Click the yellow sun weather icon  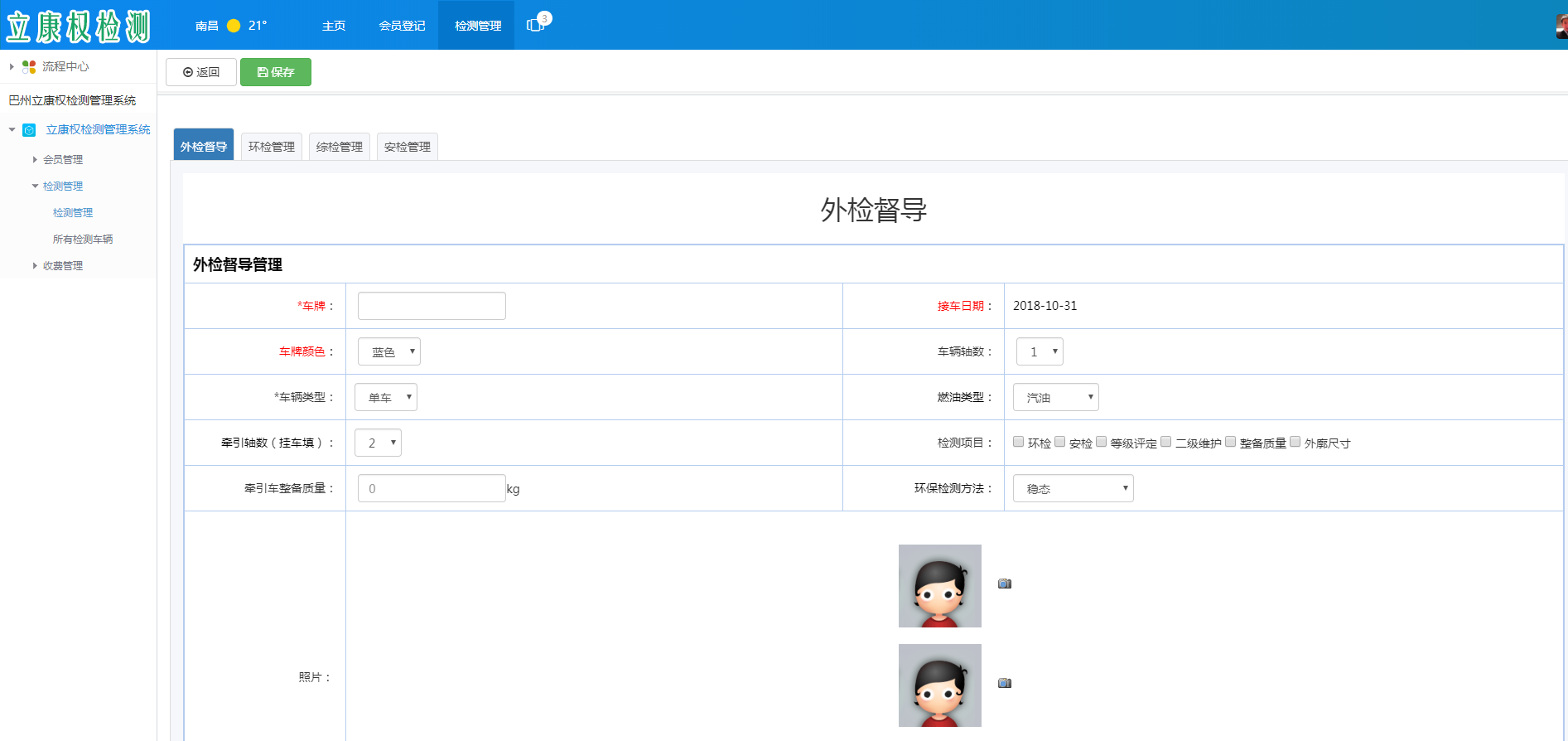[x=234, y=26]
